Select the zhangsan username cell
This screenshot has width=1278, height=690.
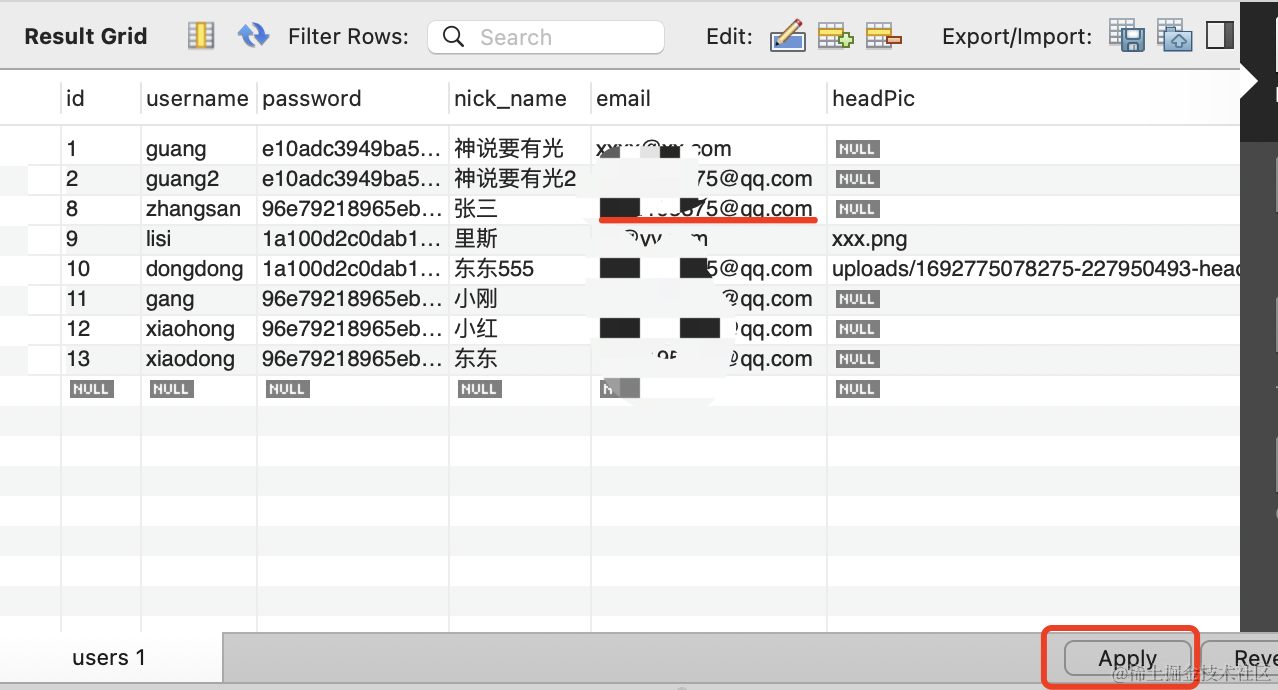(193, 209)
